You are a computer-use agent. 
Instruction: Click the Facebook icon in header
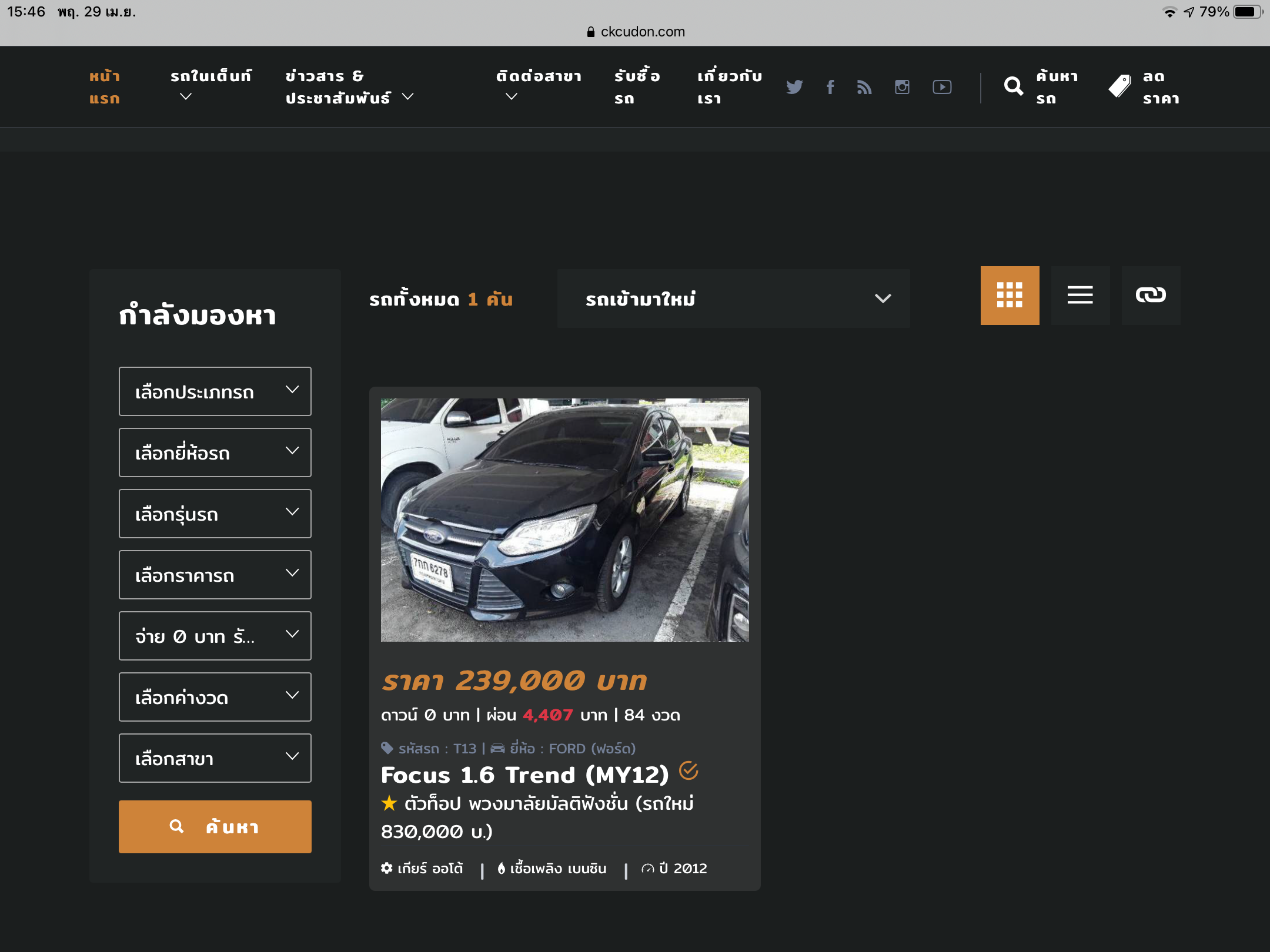click(830, 87)
